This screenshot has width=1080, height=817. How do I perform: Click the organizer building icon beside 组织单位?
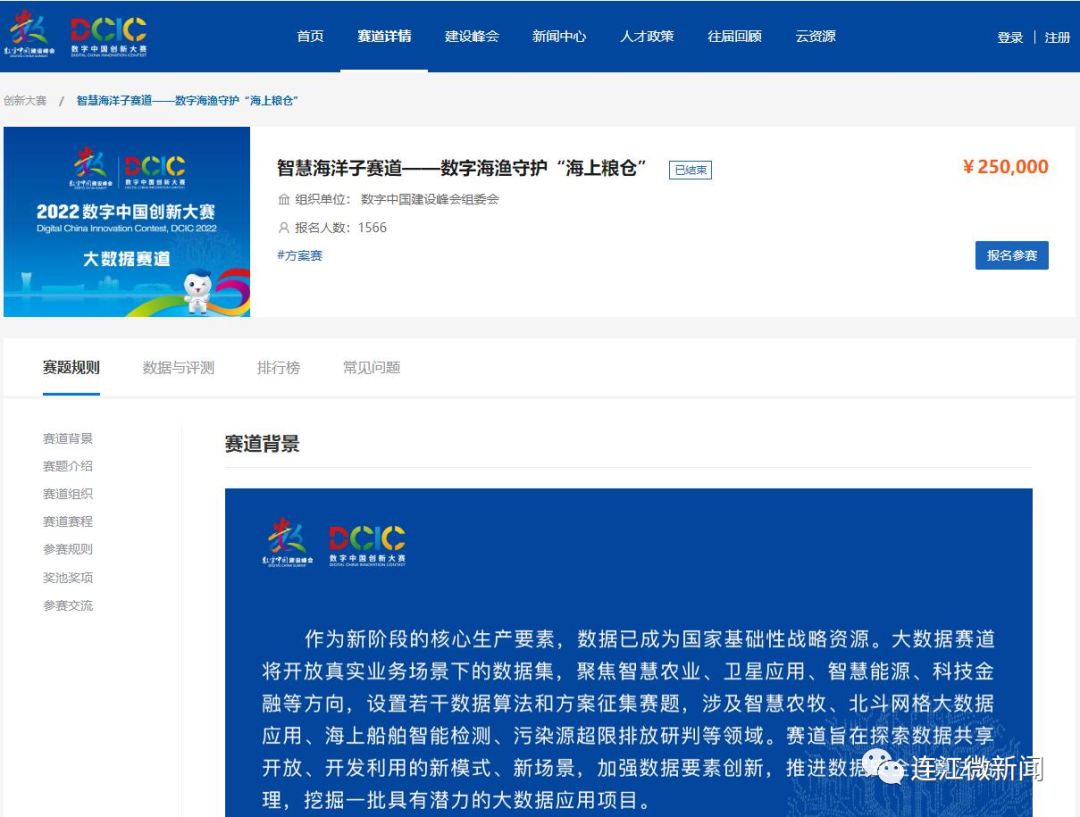click(284, 200)
